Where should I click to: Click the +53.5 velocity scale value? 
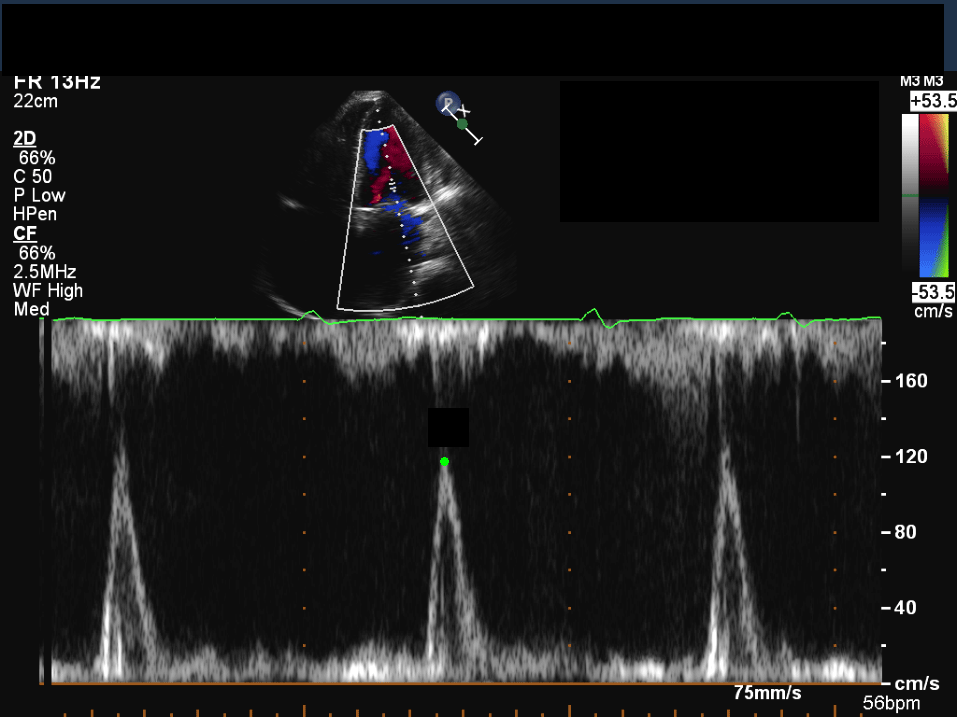[929, 101]
